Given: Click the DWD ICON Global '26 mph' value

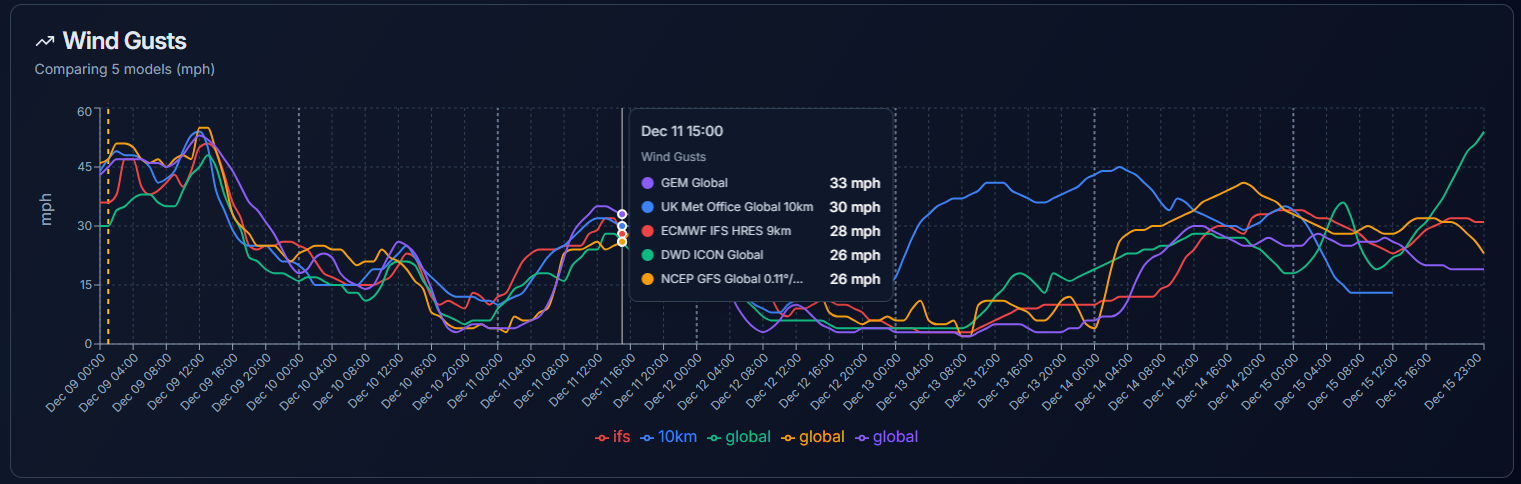Looking at the screenshot, I should (855, 255).
